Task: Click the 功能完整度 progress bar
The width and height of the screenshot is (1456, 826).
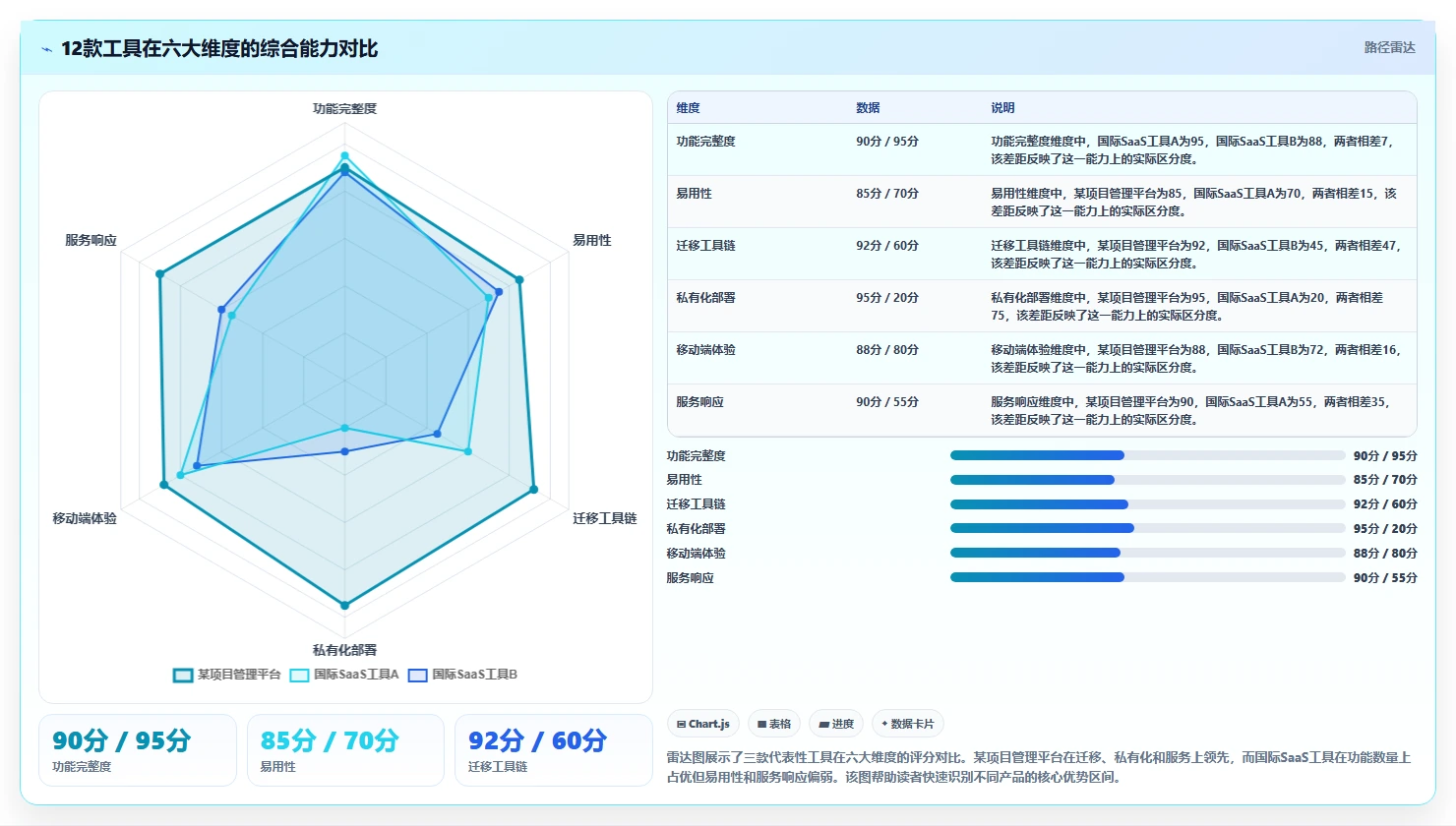Action: pos(1147,455)
